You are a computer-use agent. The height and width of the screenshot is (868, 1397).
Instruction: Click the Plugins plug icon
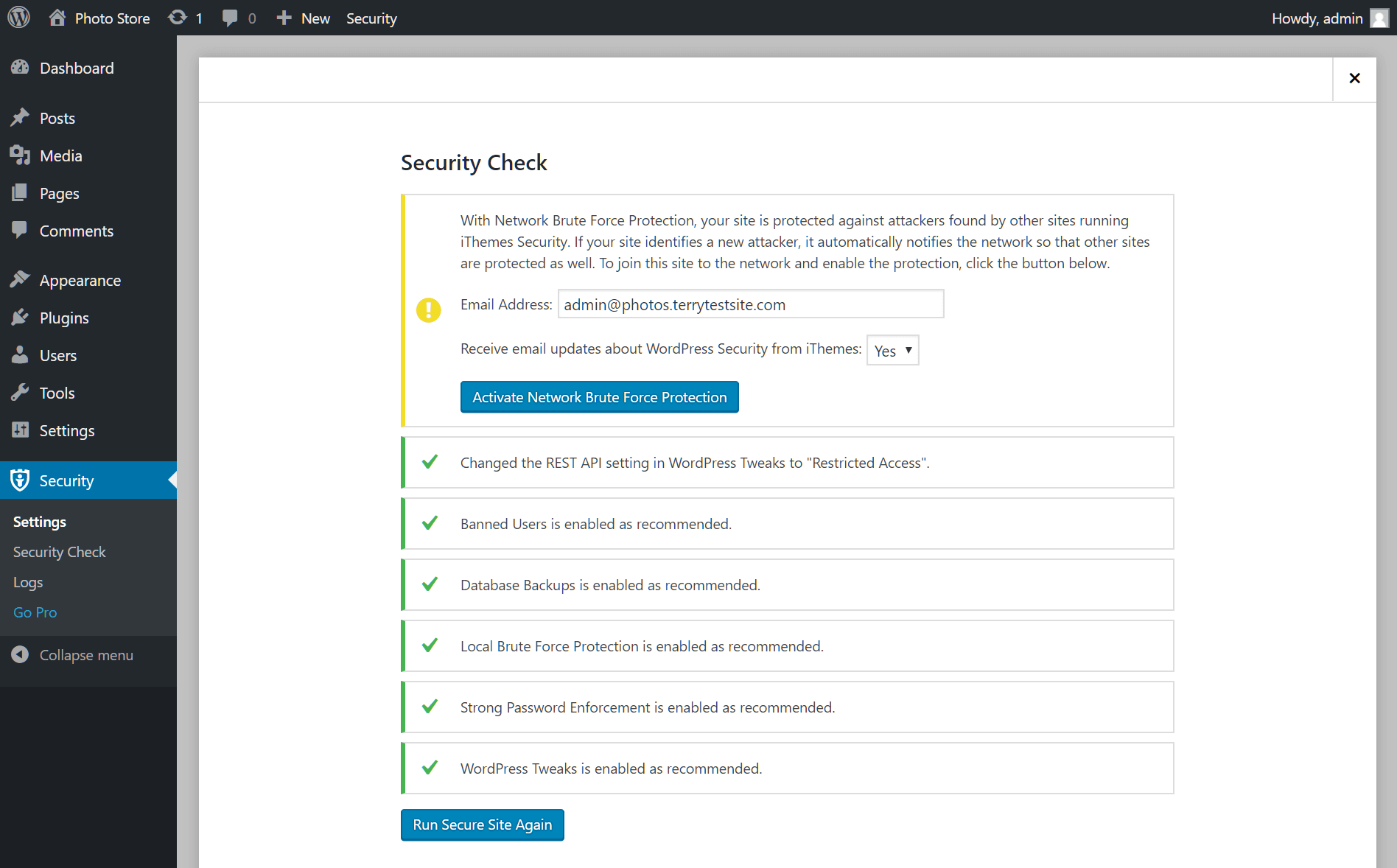20,318
